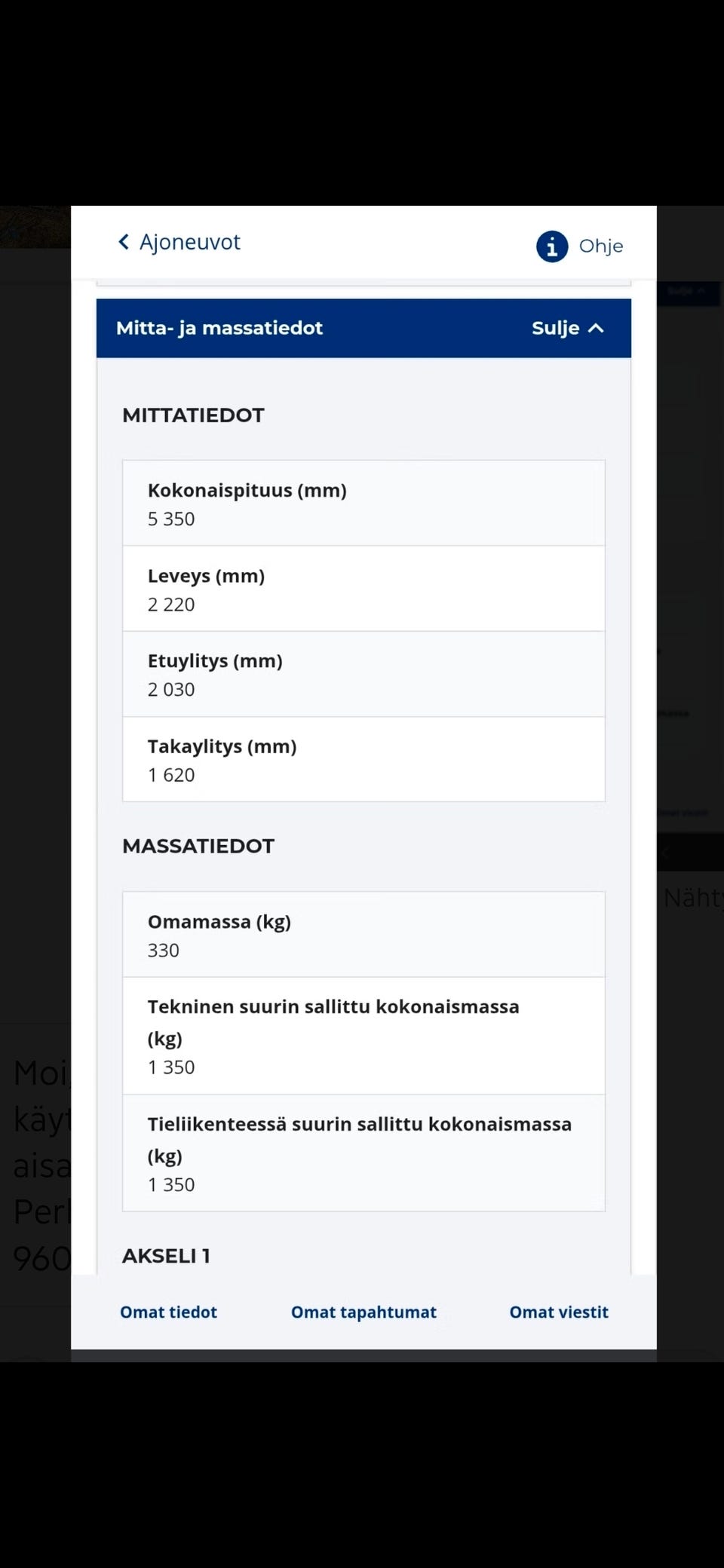724x1568 pixels.
Task: Select the Omat viestit navigation item
Action: (x=559, y=1312)
